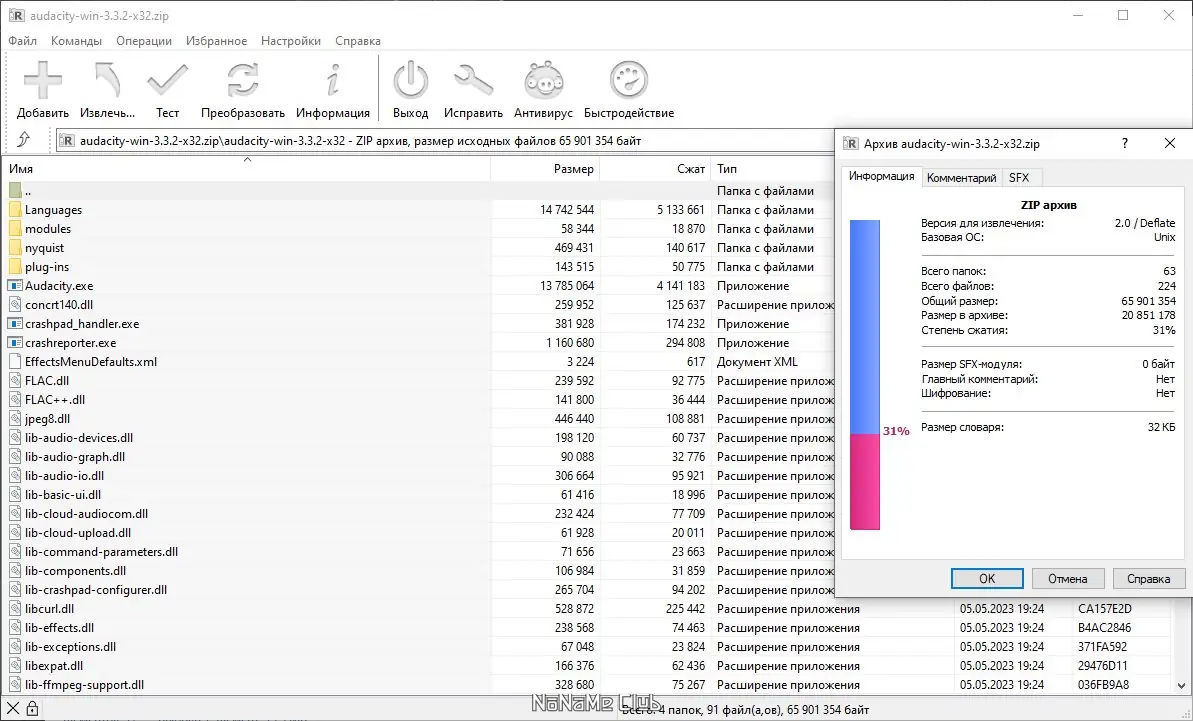Click the Languages folder icon
The height and width of the screenshot is (721, 1193).
pyautogui.click(x=15, y=210)
